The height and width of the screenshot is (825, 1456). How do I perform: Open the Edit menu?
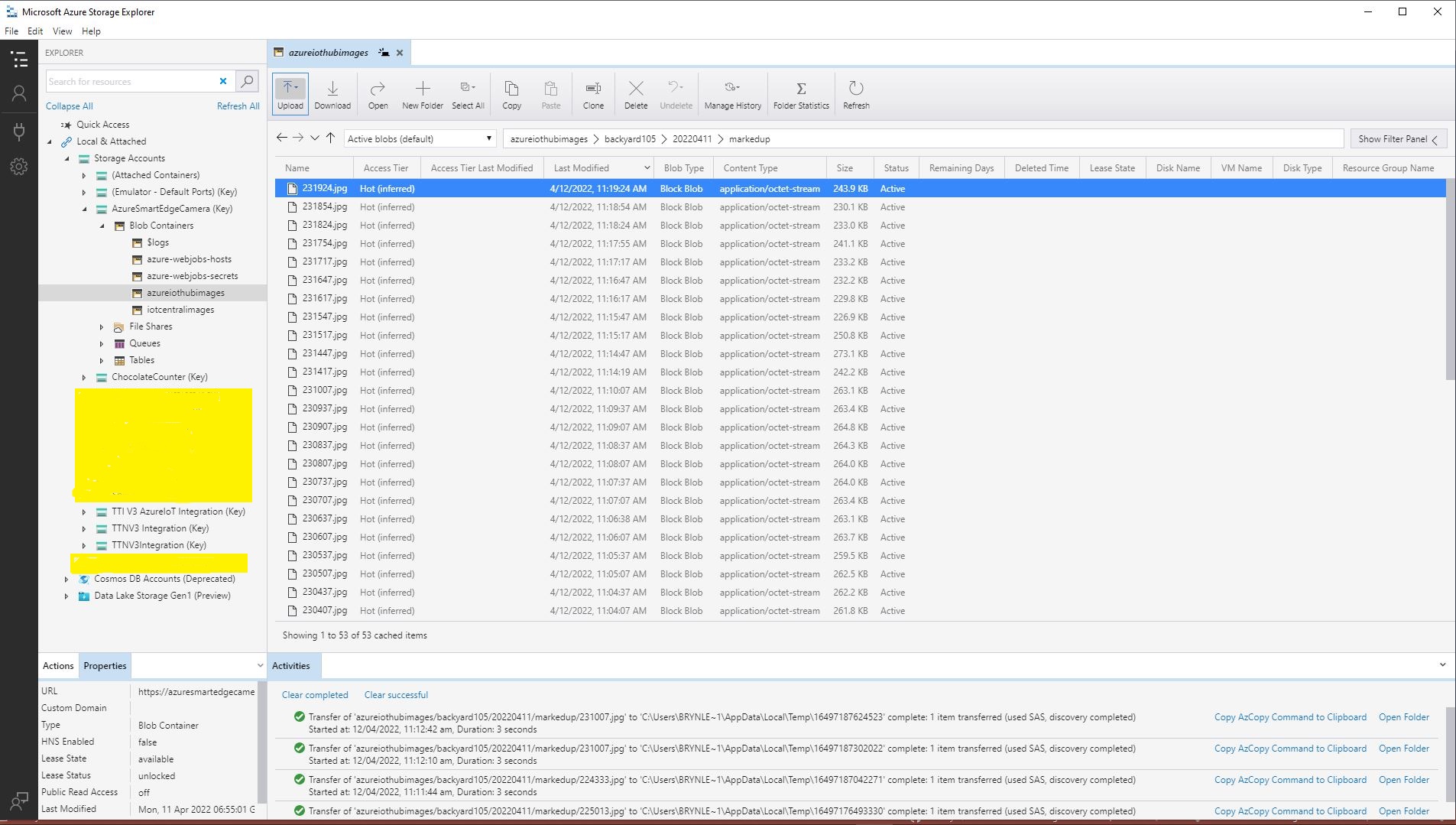point(35,31)
